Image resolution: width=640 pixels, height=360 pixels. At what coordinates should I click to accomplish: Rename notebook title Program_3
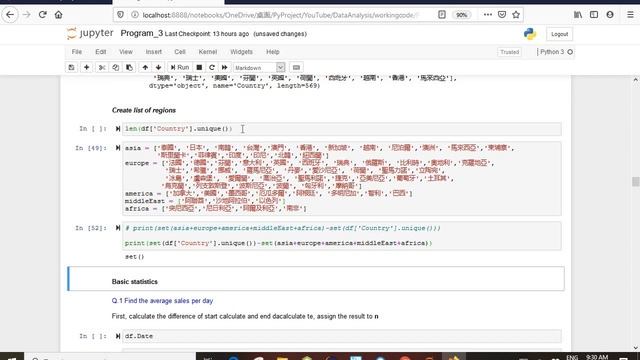[142, 33]
